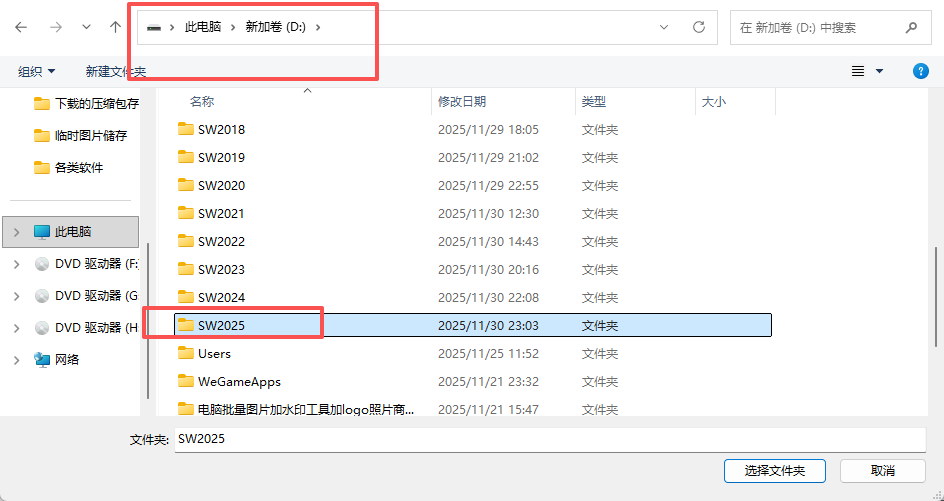Click the forward navigation arrow
This screenshot has width=944, height=501.
(x=56, y=27)
